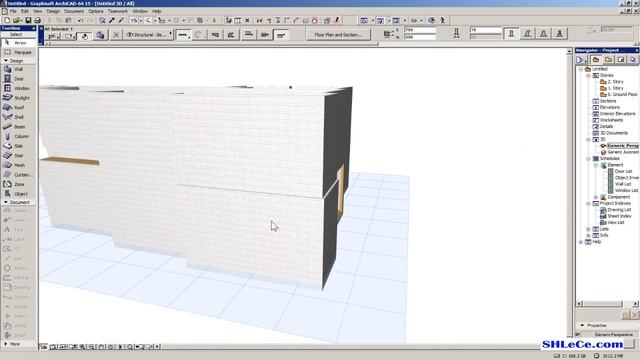Expand the Properties panel in Navigator
This screenshot has width=640, height=360.
point(582,325)
